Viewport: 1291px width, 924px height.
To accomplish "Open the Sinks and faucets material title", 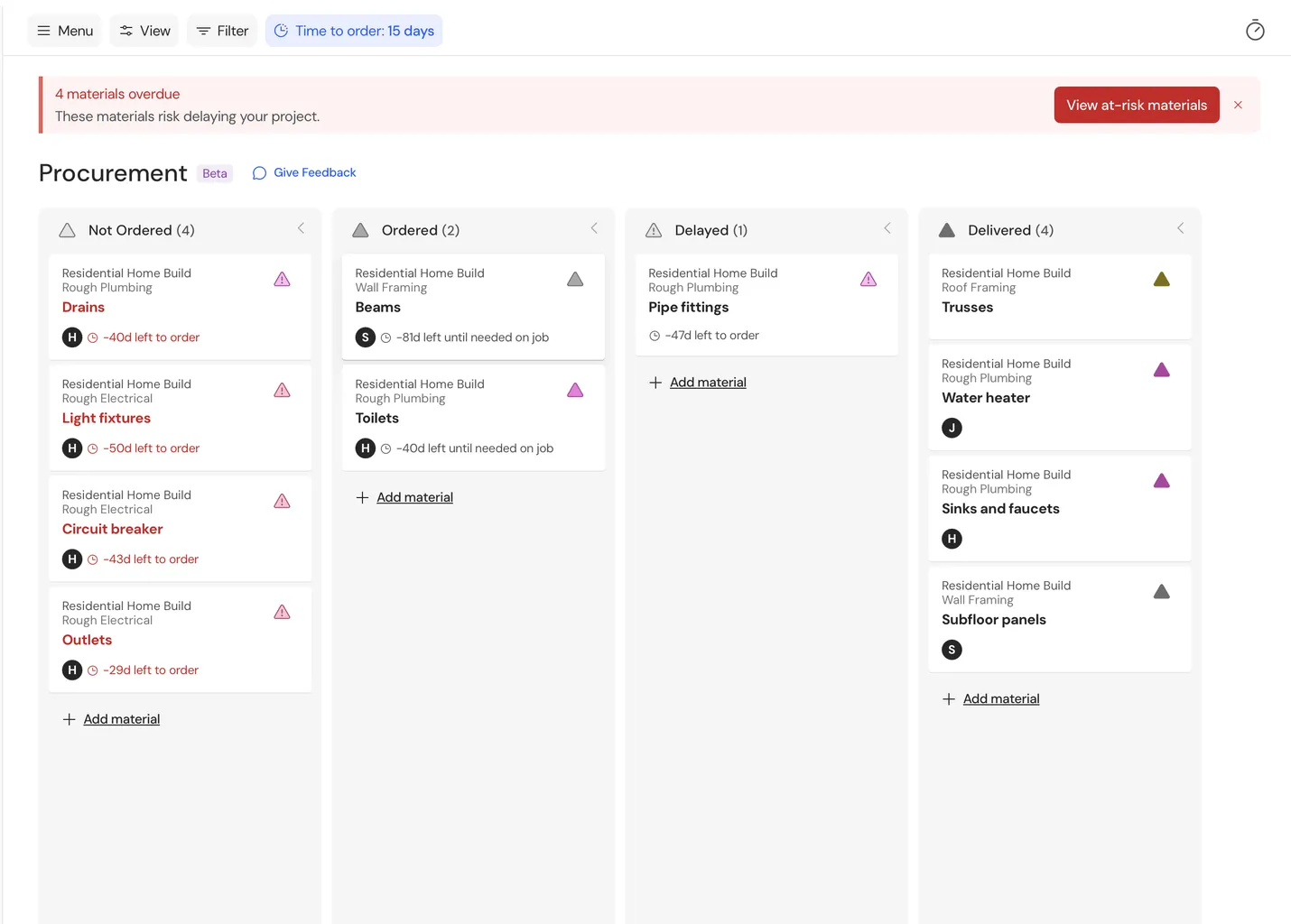I will pyautogui.click(x=1000, y=509).
